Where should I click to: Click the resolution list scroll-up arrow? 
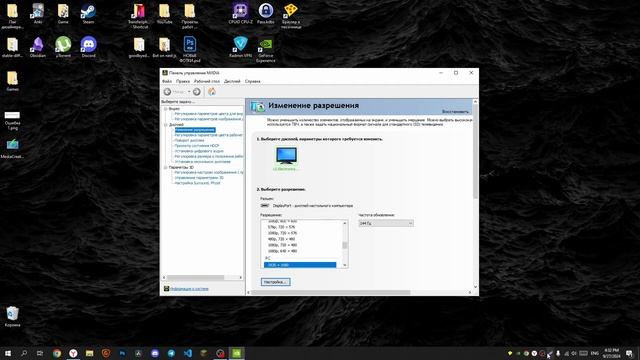pyautogui.click(x=345, y=223)
